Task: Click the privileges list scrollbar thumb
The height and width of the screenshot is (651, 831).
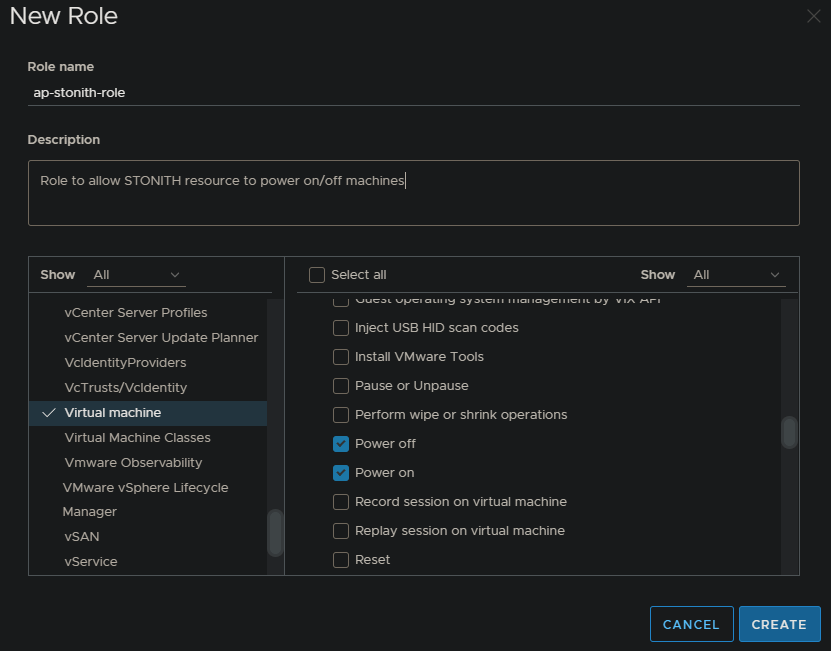Action: point(789,432)
